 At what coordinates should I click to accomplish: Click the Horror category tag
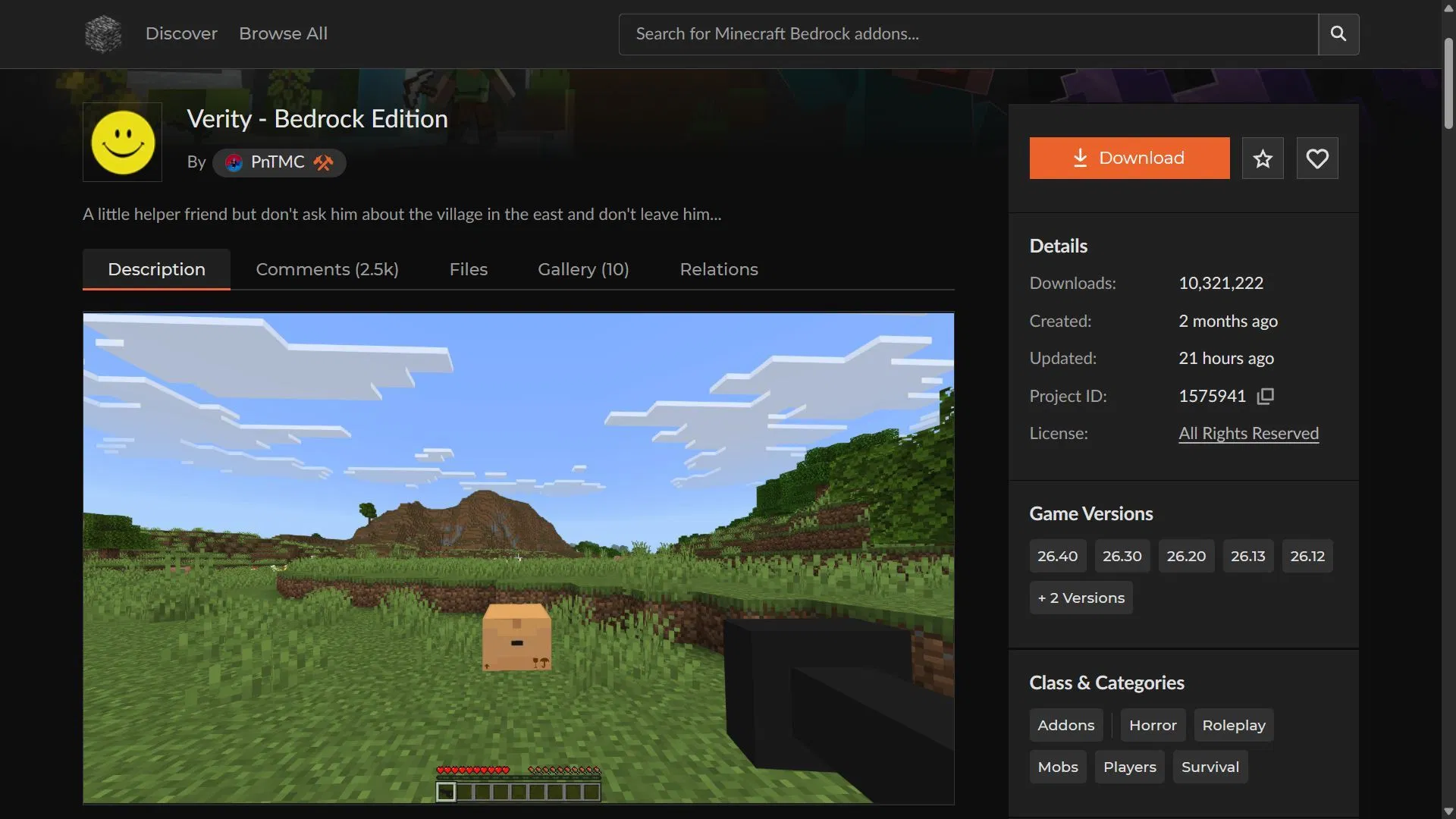coord(1153,725)
